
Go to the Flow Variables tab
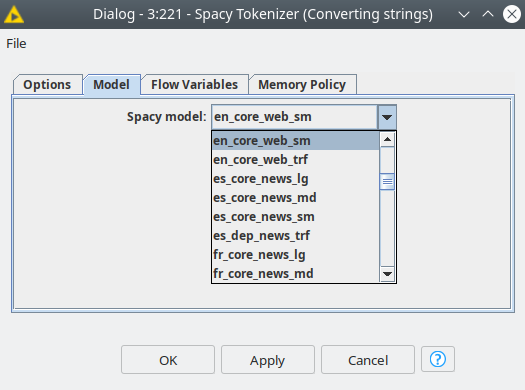tap(195, 85)
